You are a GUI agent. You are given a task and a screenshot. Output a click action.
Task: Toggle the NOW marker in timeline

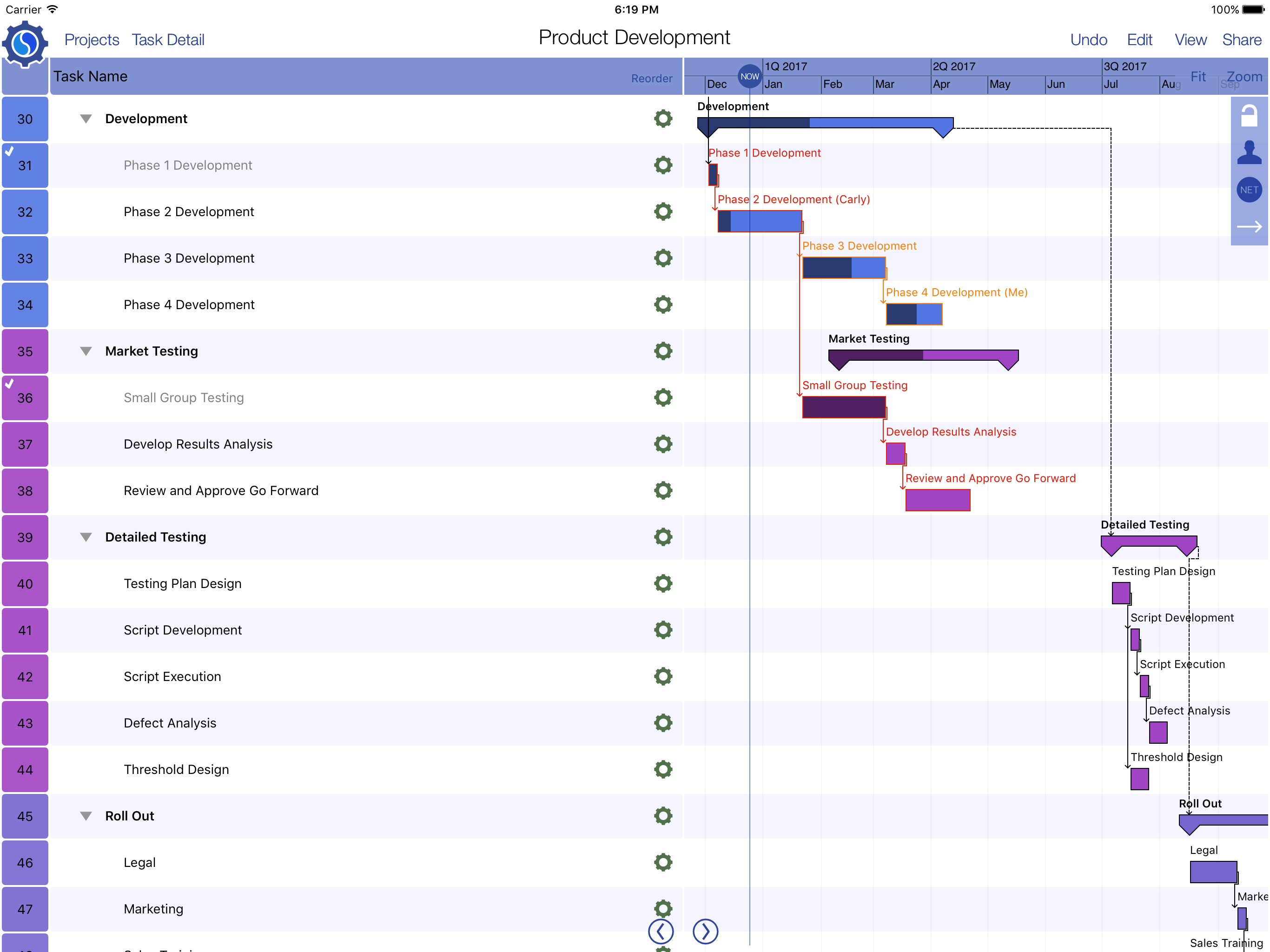749,76
